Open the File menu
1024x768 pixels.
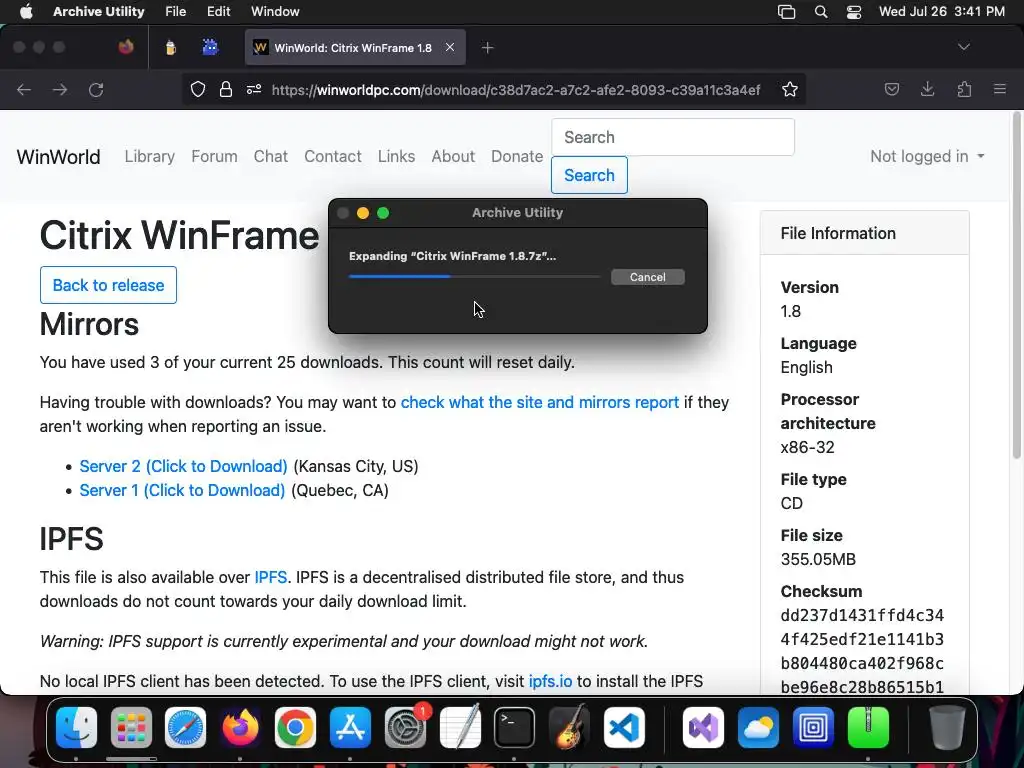(x=176, y=12)
